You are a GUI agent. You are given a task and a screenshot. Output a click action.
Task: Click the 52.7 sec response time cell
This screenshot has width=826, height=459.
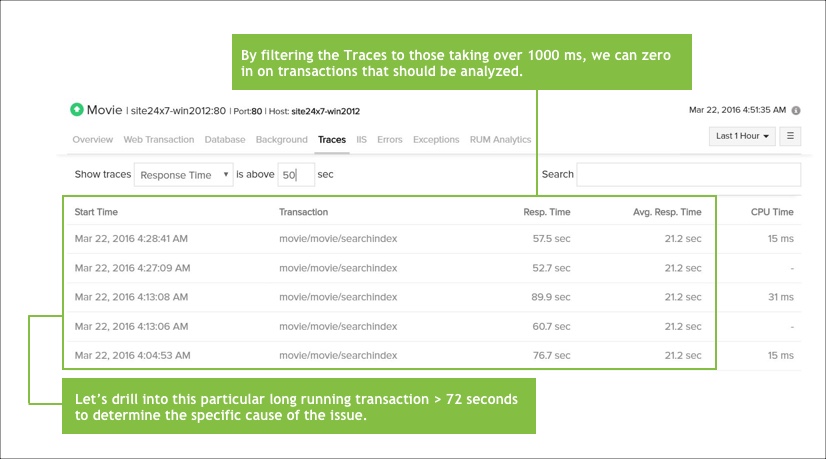pos(551,268)
